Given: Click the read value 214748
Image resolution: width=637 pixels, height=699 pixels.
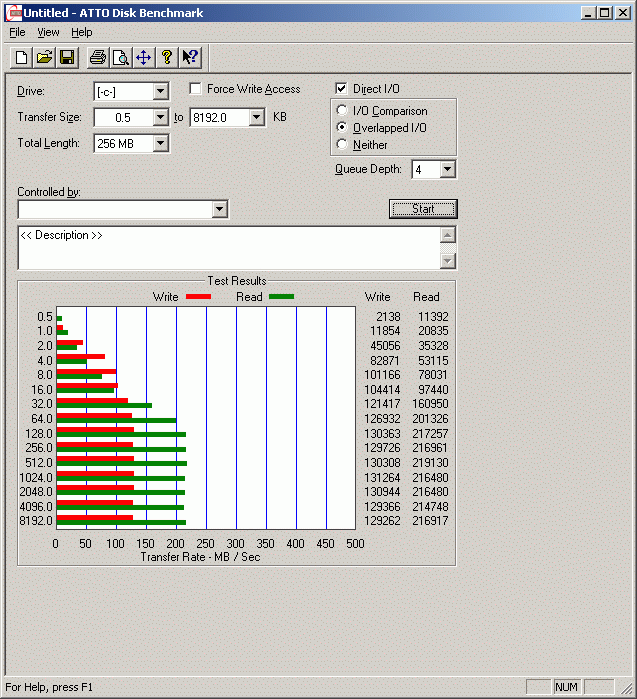Looking at the screenshot, I should (430, 507).
